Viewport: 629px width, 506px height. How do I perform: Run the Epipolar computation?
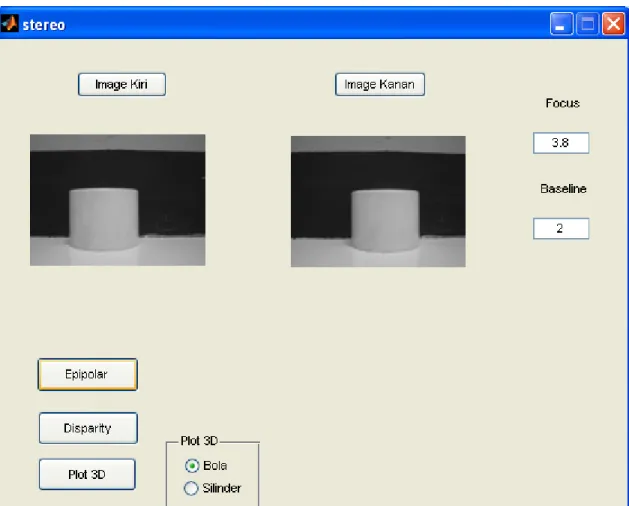[88, 374]
